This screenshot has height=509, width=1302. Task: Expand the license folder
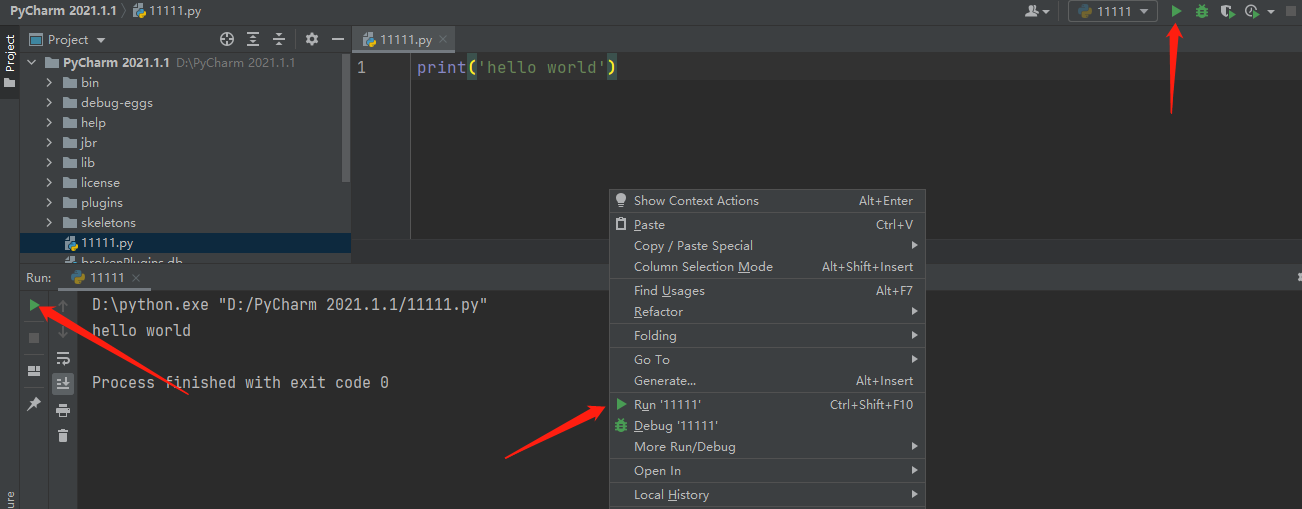click(49, 182)
